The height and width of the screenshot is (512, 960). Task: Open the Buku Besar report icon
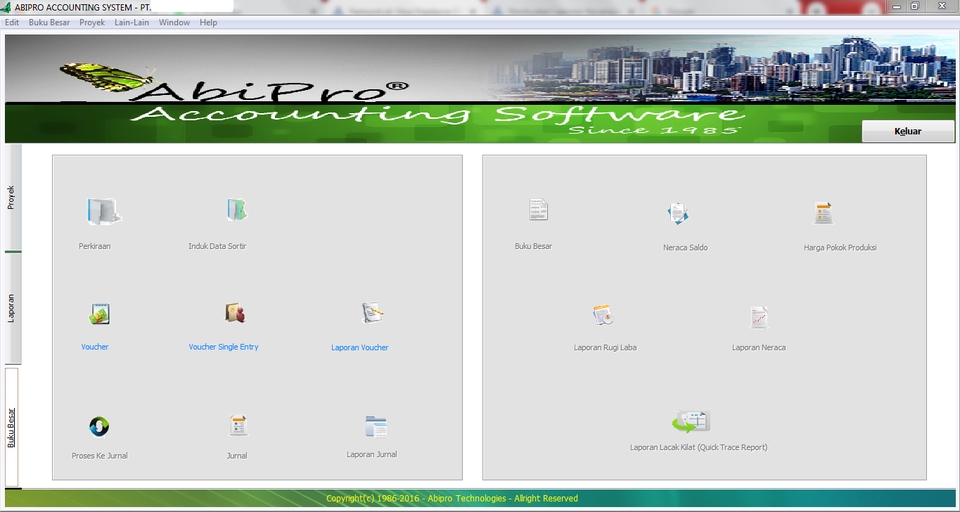538,210
